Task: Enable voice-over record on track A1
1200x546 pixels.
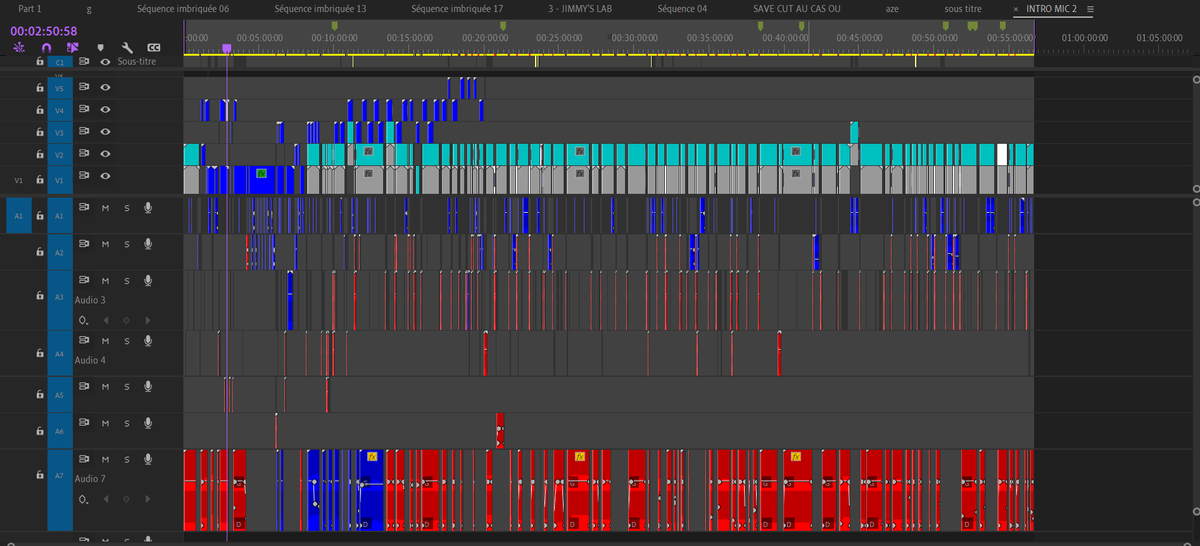Action: tap(148, 207)
